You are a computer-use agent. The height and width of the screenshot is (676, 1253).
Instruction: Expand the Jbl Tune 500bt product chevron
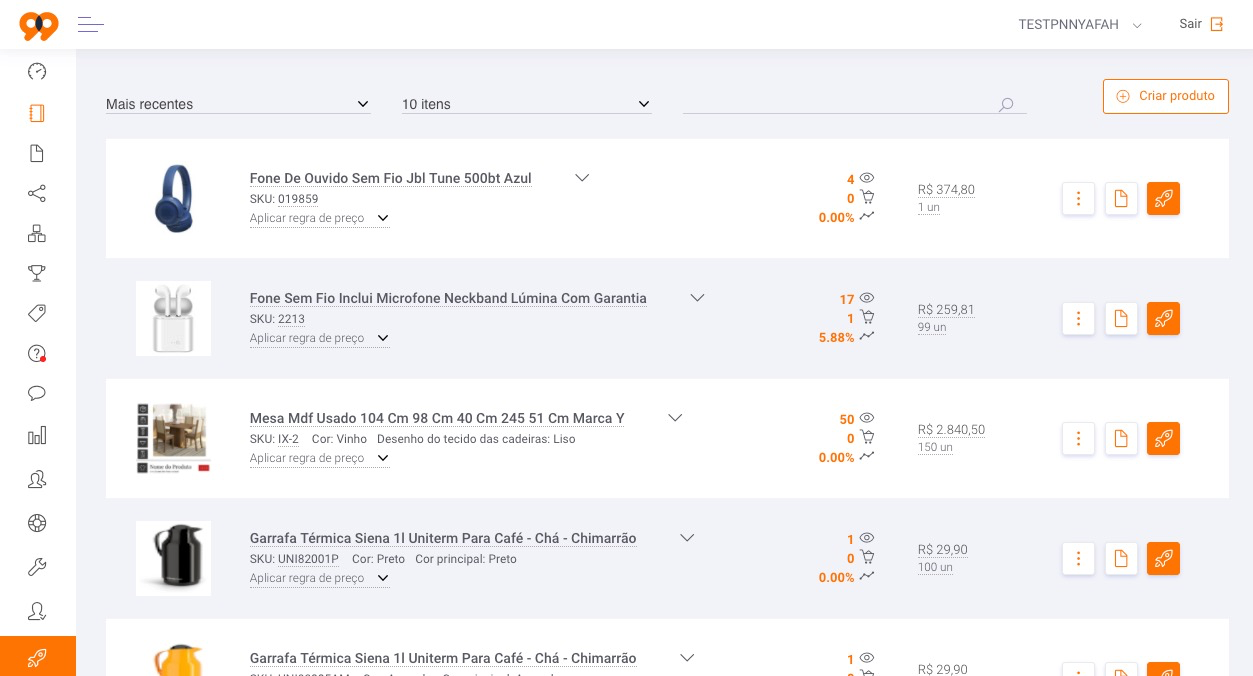(x=582, y=177)
